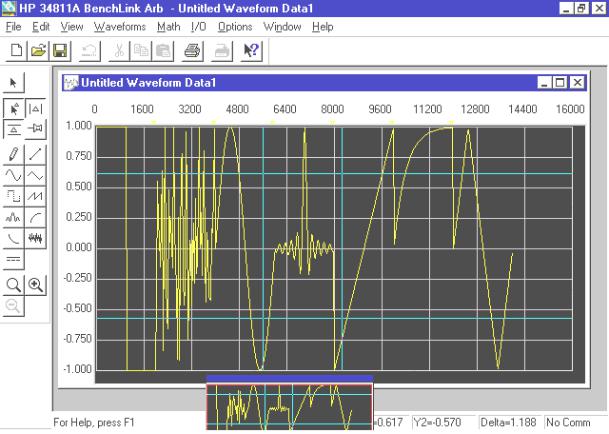Viewport: 609px width, 434px height.
Task: Click the 0.500 vertical axis label
Action: [79, 186]
